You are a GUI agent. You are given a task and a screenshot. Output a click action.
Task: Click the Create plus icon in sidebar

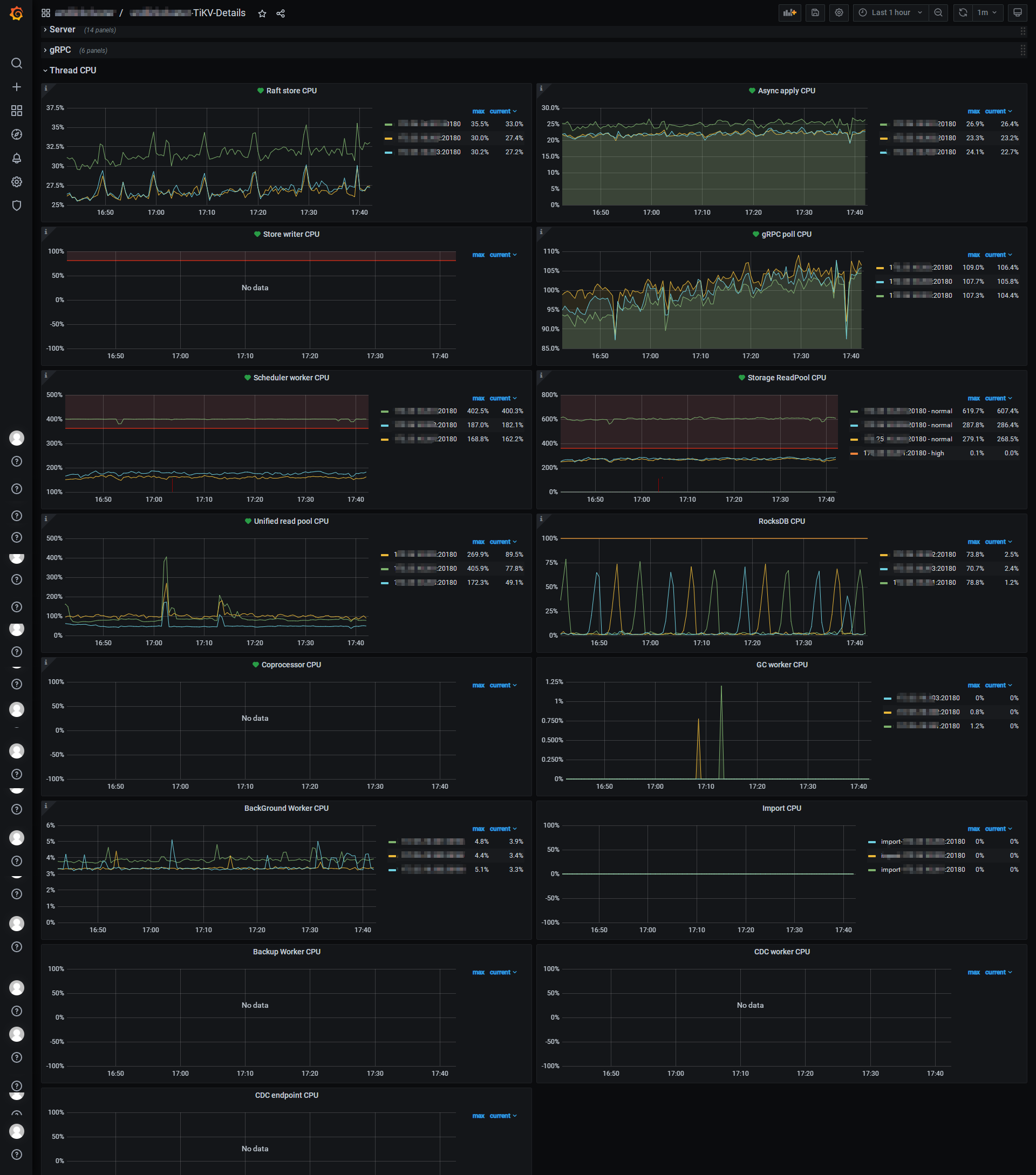[17, 87]
